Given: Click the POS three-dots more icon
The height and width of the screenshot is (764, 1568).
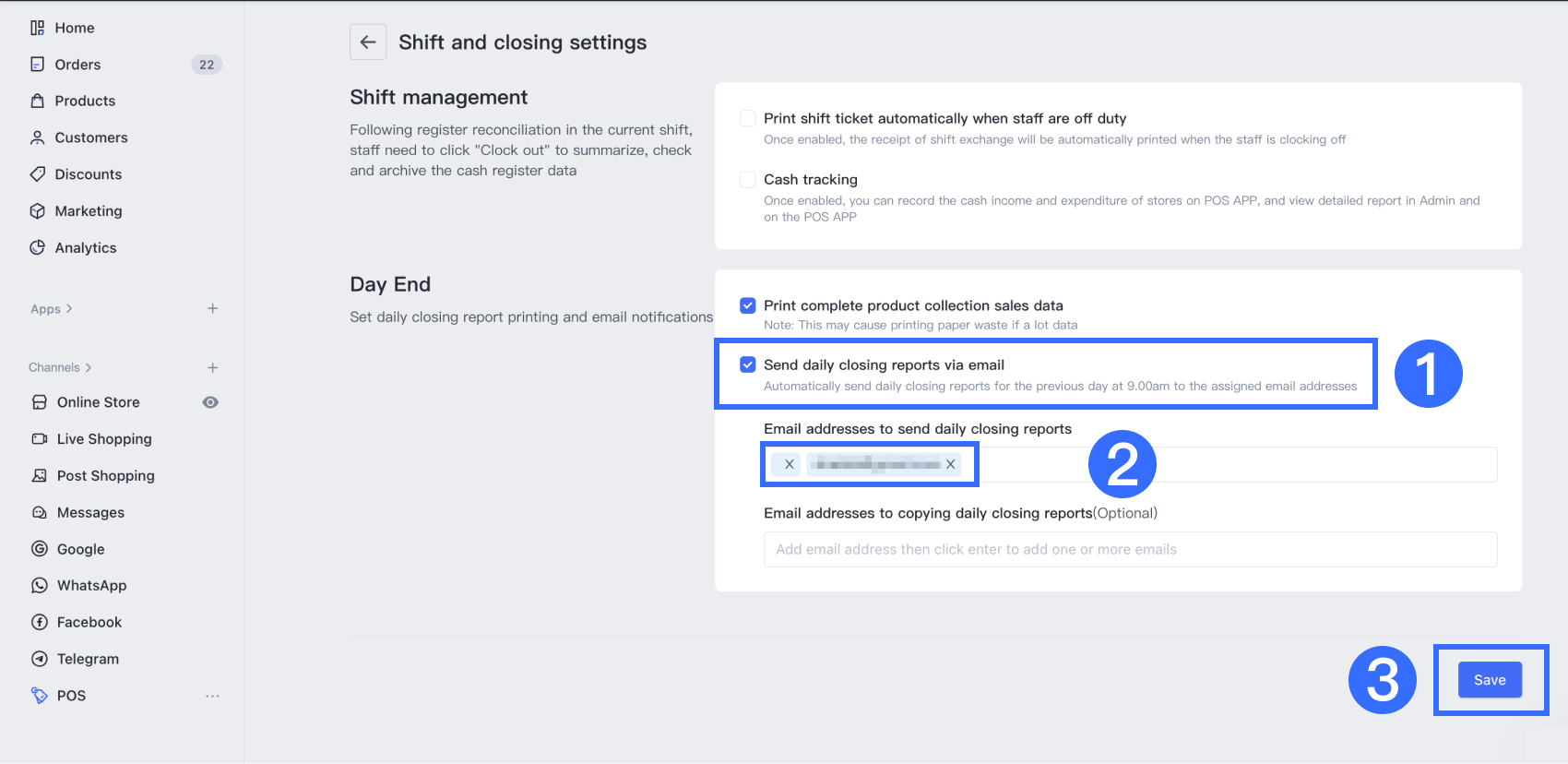Looking at the screenshot, I should pos(212,696).
